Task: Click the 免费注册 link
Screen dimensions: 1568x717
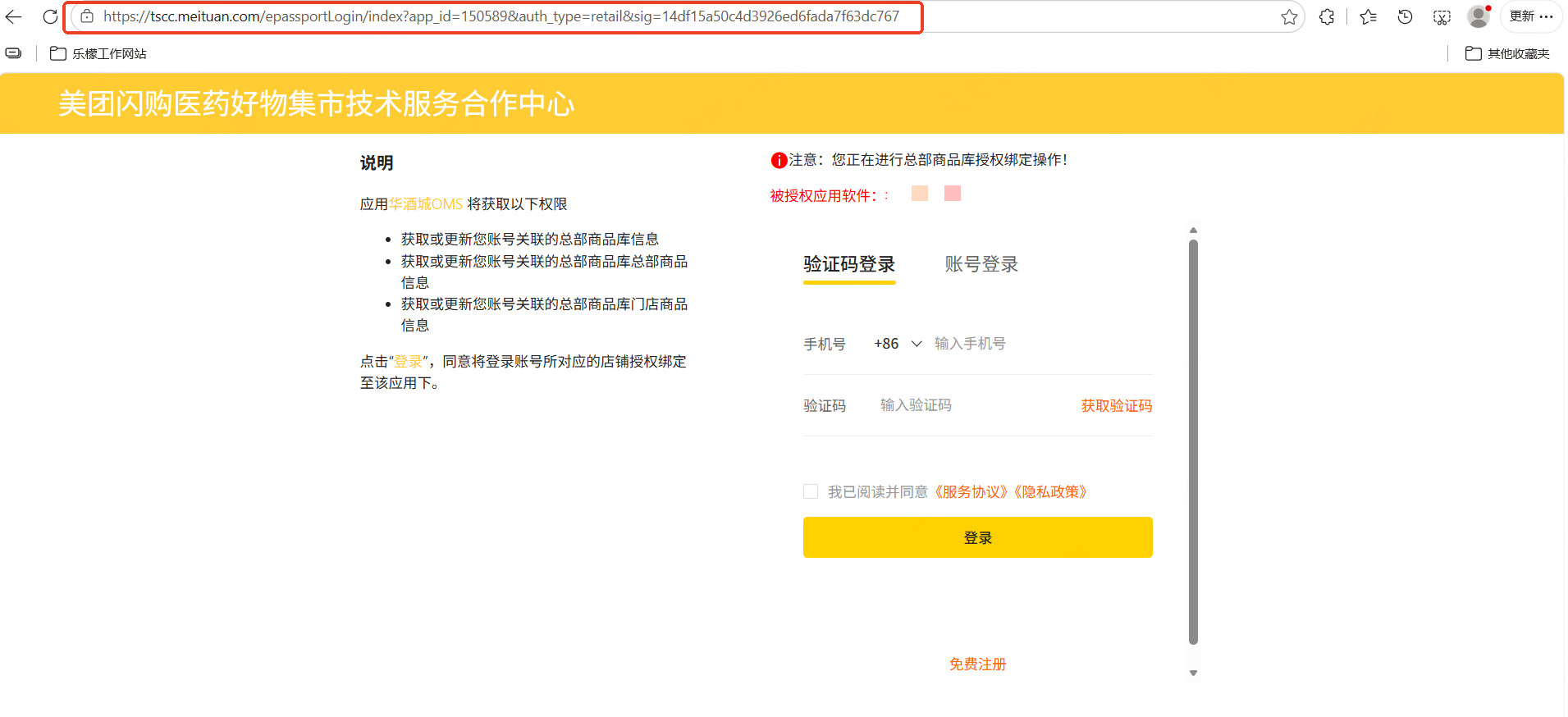Action: [978, 664]
